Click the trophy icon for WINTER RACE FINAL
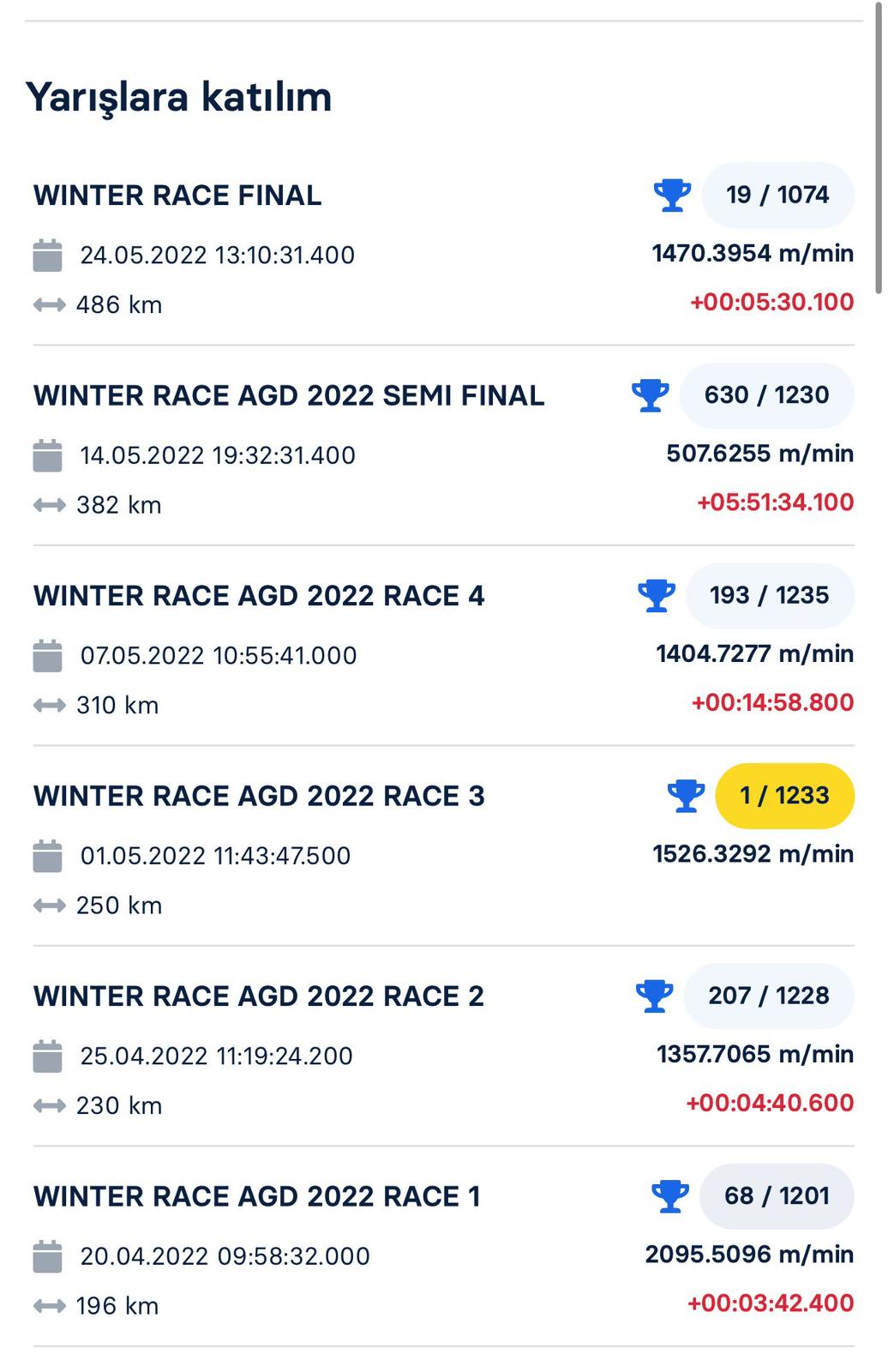Image resolution: width=888 pixels, height=1372 pixels. (x=672, y=195)
